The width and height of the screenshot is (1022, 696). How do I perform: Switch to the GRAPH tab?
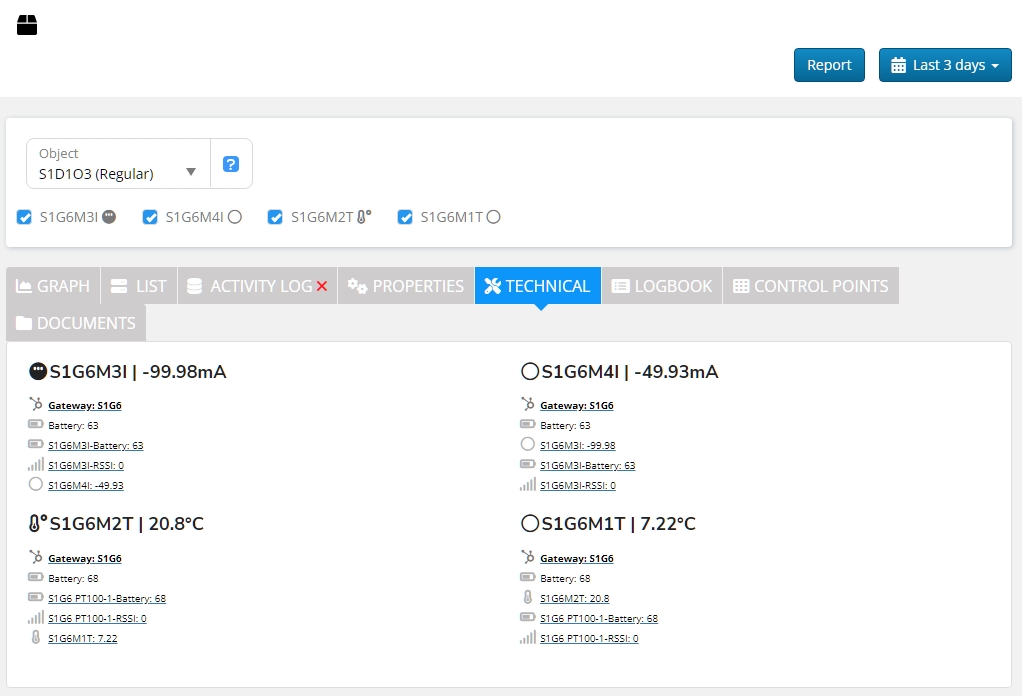point(53,286)
